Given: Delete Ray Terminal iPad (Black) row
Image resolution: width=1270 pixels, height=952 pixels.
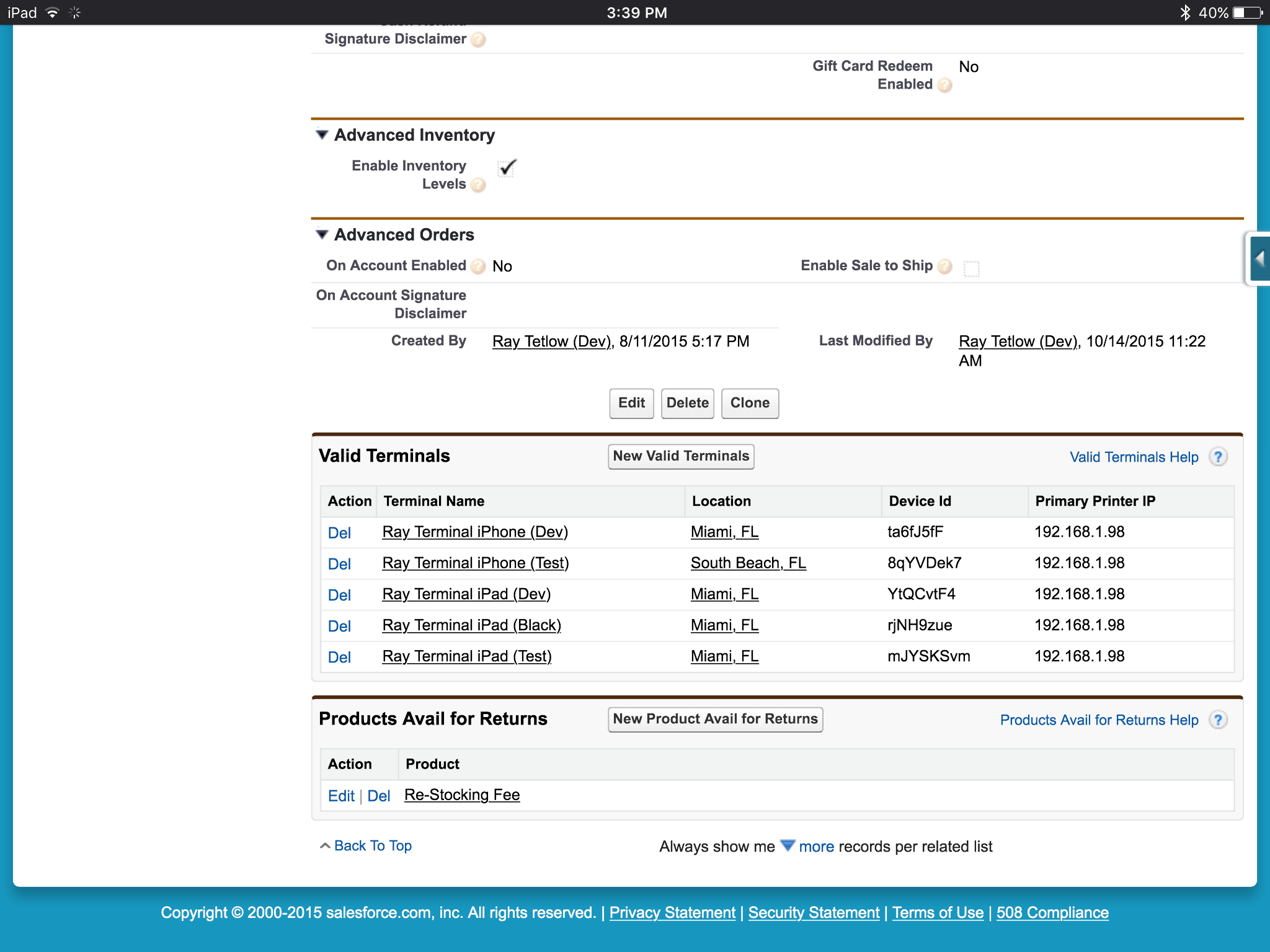Looking at the screenshot, I should 339,626.
